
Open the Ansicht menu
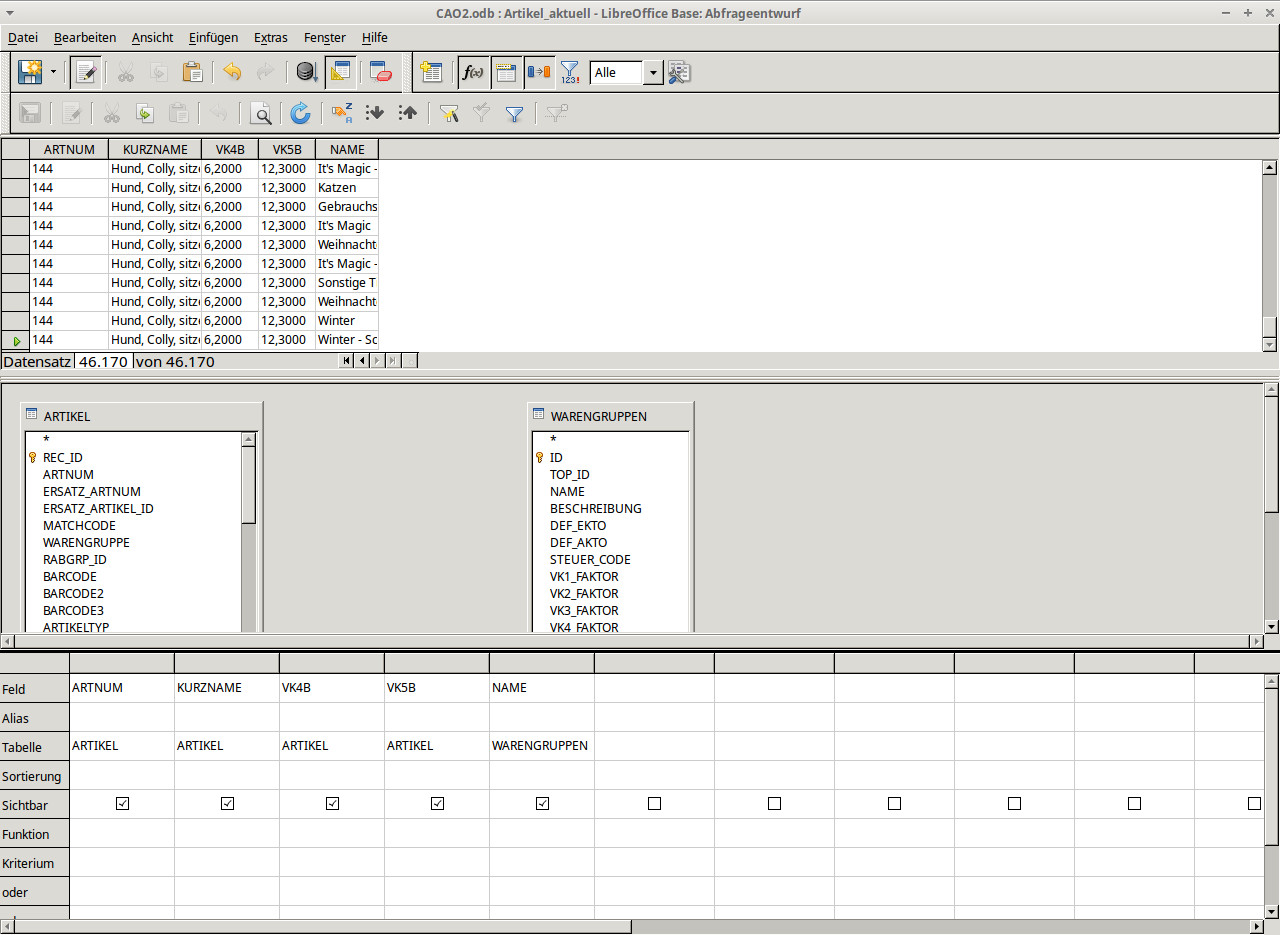coord(152,37)
